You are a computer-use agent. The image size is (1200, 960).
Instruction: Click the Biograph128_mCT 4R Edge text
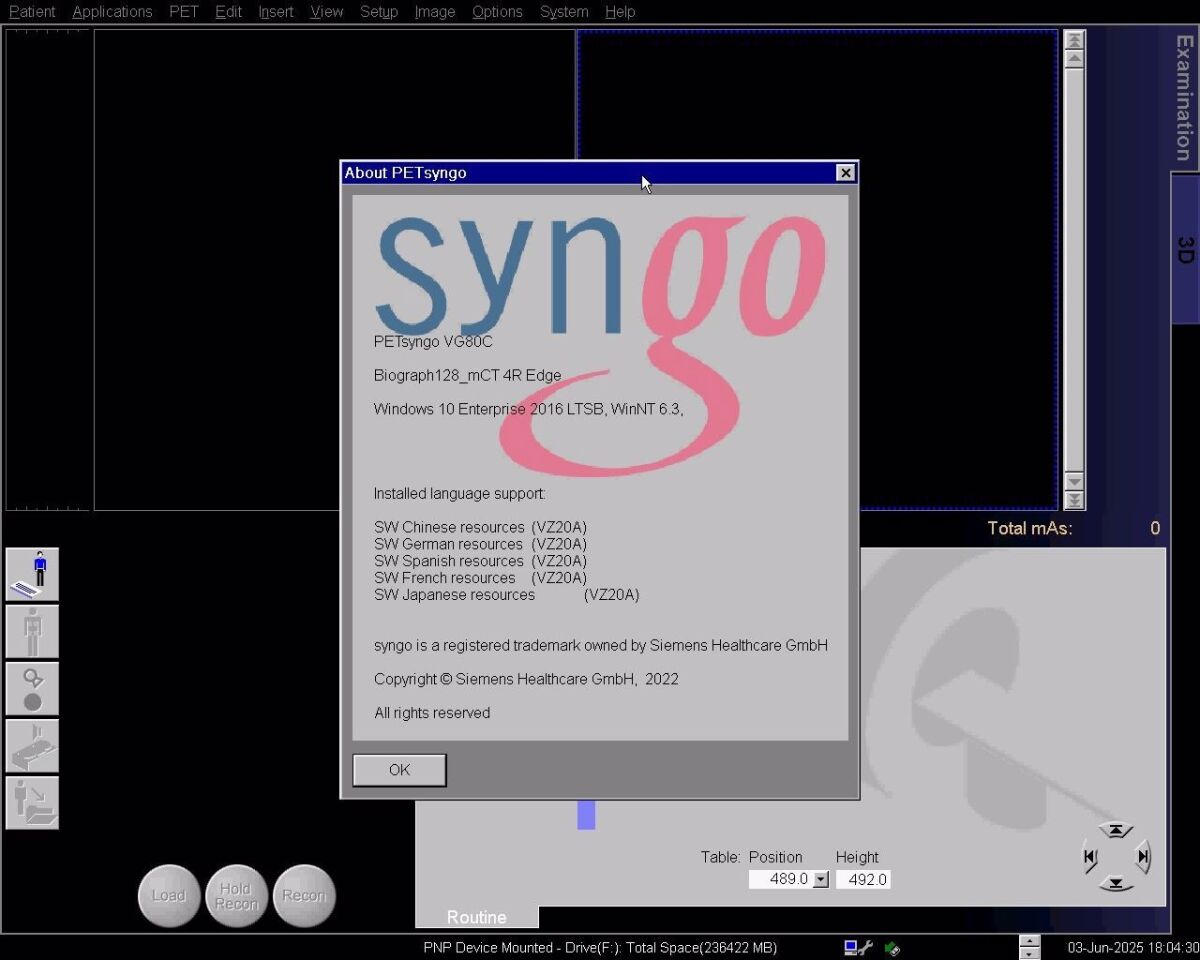click(x=467, y=376)
